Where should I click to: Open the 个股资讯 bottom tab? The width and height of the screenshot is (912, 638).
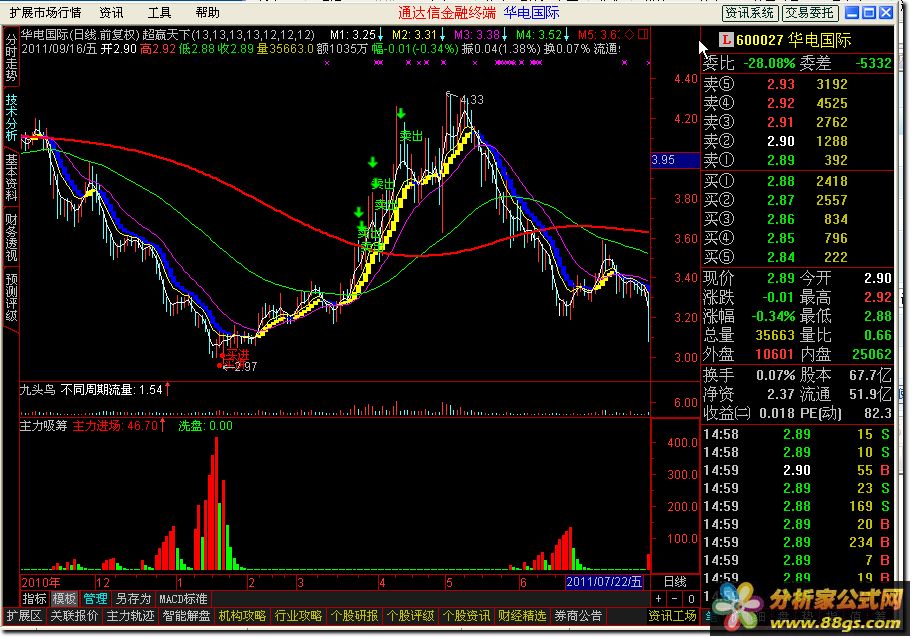tap(466, 616)
